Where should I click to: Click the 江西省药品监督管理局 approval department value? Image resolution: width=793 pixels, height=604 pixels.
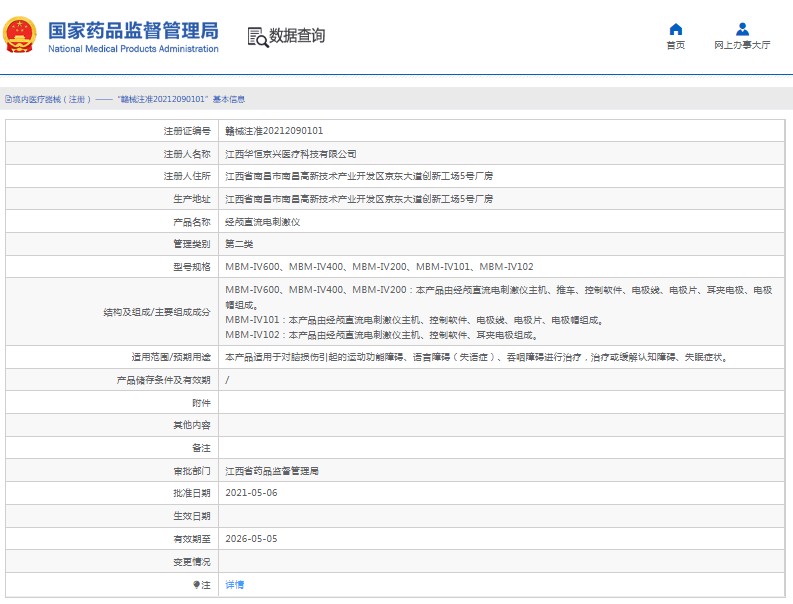click(272, 471)
